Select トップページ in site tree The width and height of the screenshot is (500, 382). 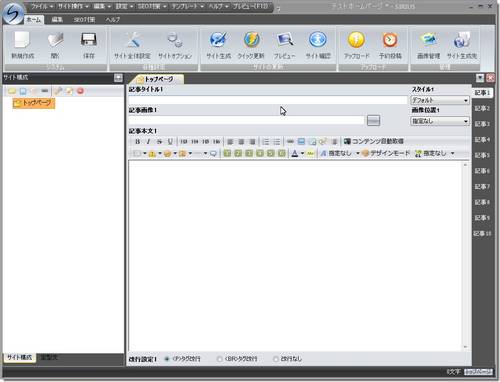click(x=34, y=103)
